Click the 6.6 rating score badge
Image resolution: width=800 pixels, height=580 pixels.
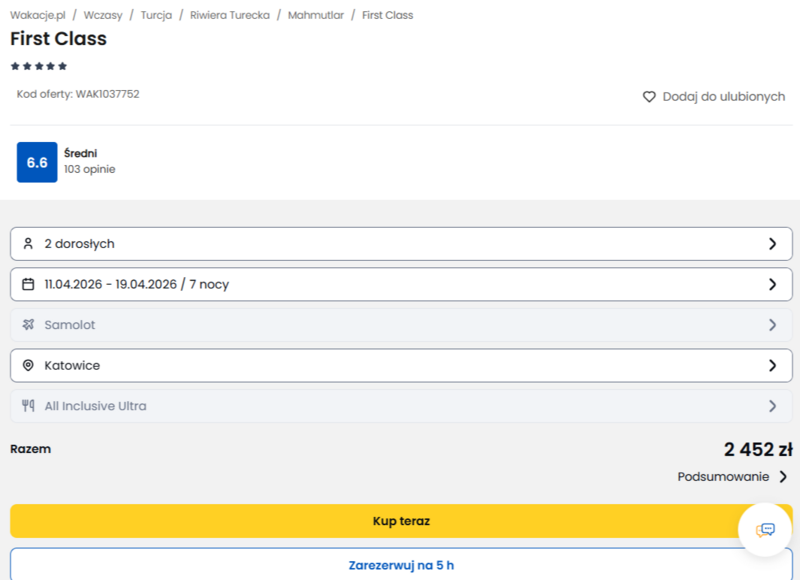(x=37, y=162)
